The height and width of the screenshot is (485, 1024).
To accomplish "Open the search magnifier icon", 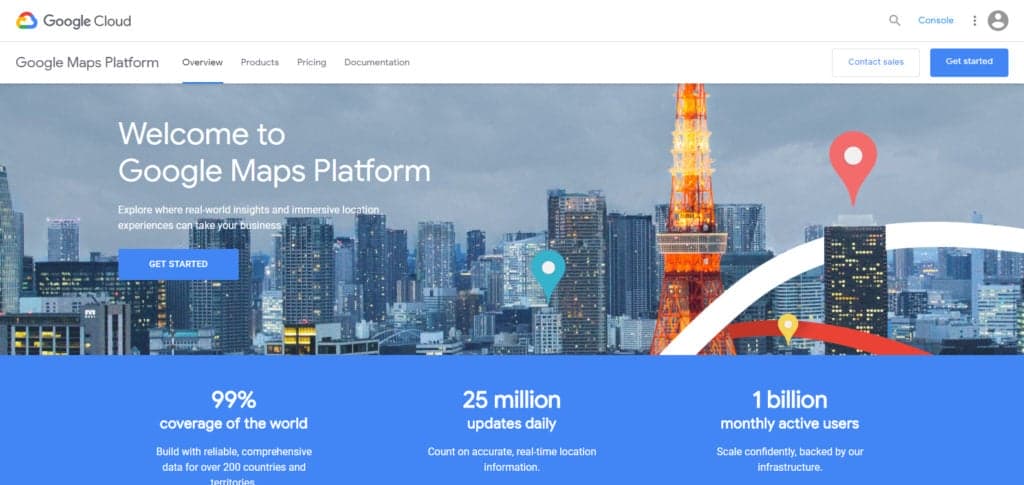I will point(895,20).
